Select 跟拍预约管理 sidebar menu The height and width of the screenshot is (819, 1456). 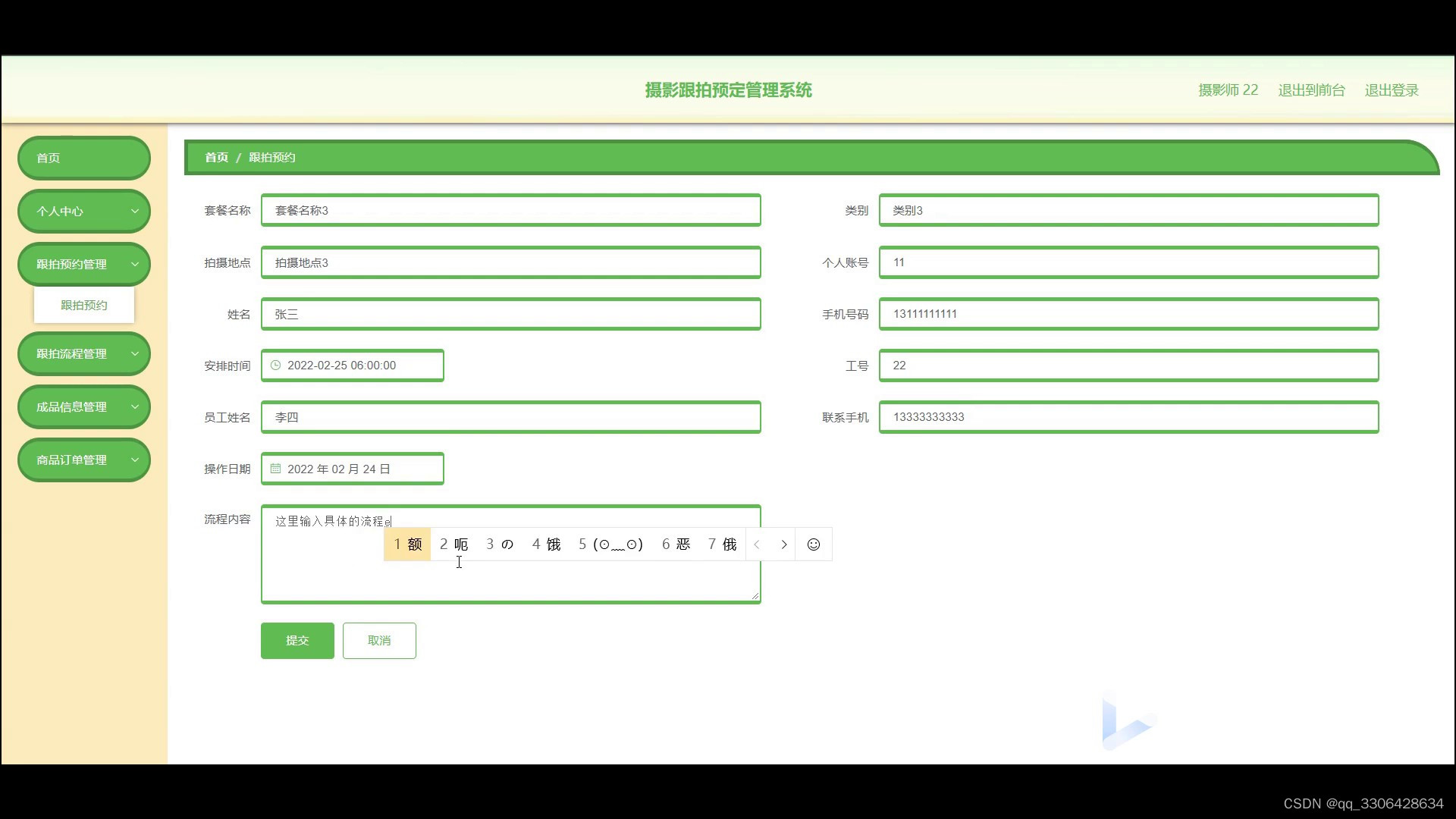point(84,264)
